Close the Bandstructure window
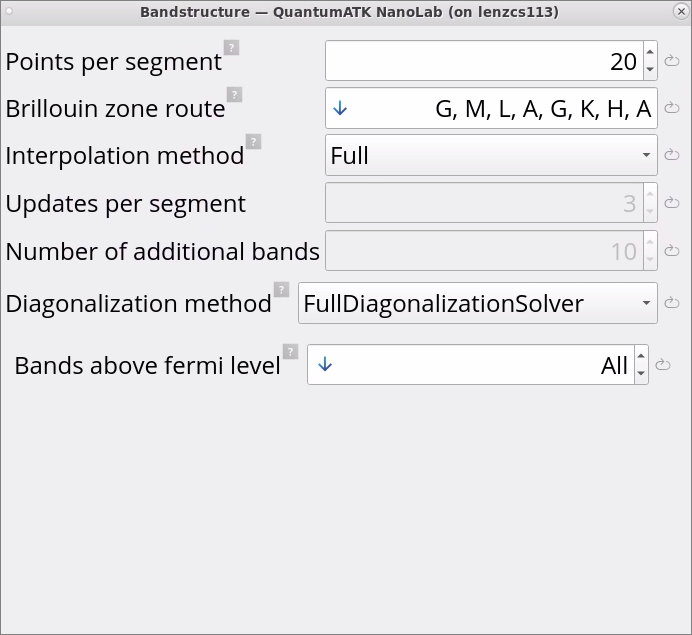The image size is (692, 635). (x=679, y=11)
